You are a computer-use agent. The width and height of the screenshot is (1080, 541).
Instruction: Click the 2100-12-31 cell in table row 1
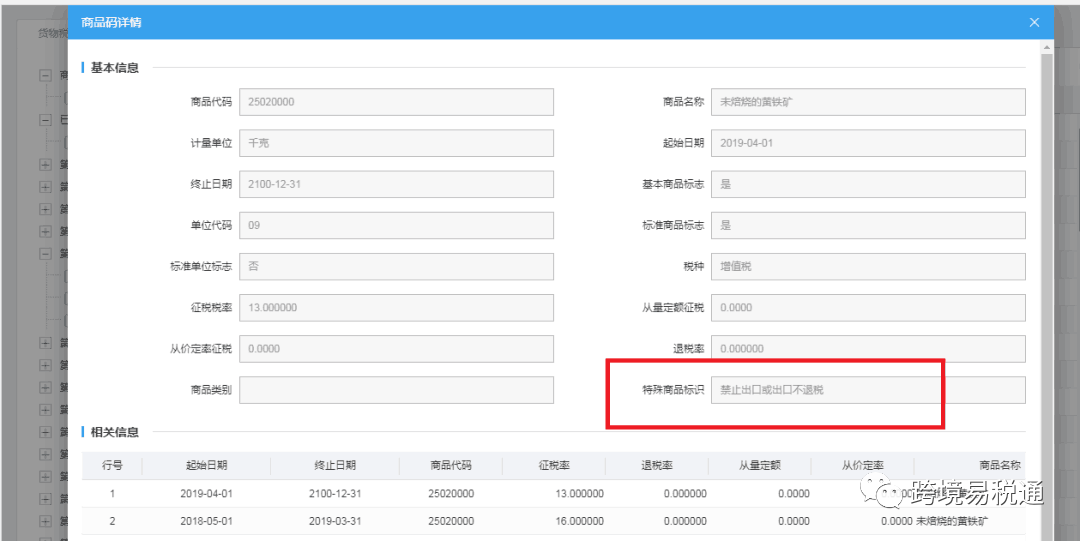[x=335, y=493]
